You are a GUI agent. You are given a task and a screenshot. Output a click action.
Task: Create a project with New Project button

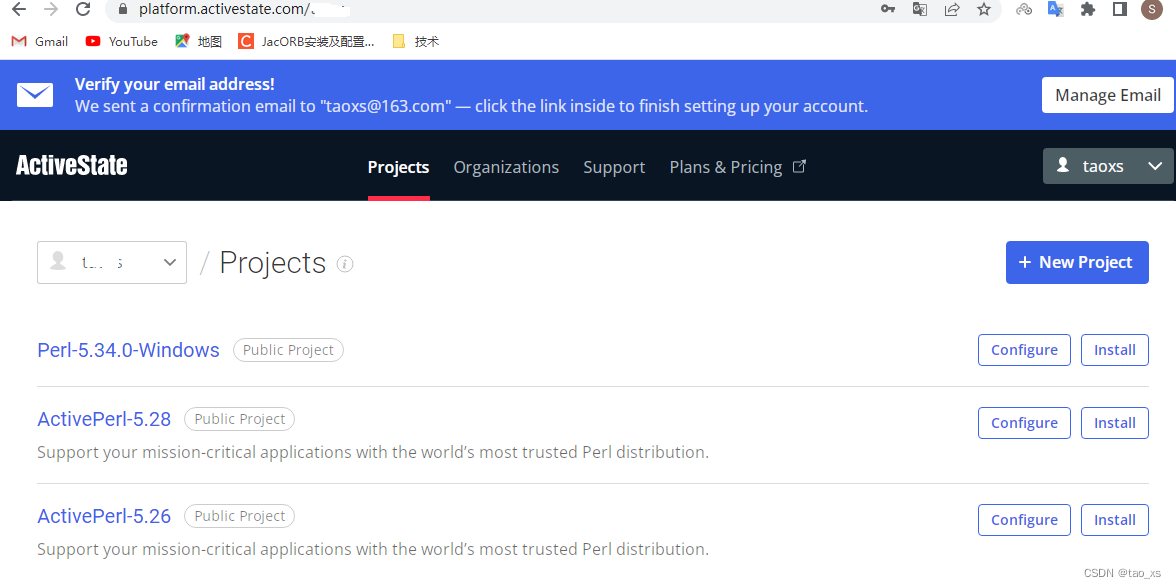coord(1077,262)
